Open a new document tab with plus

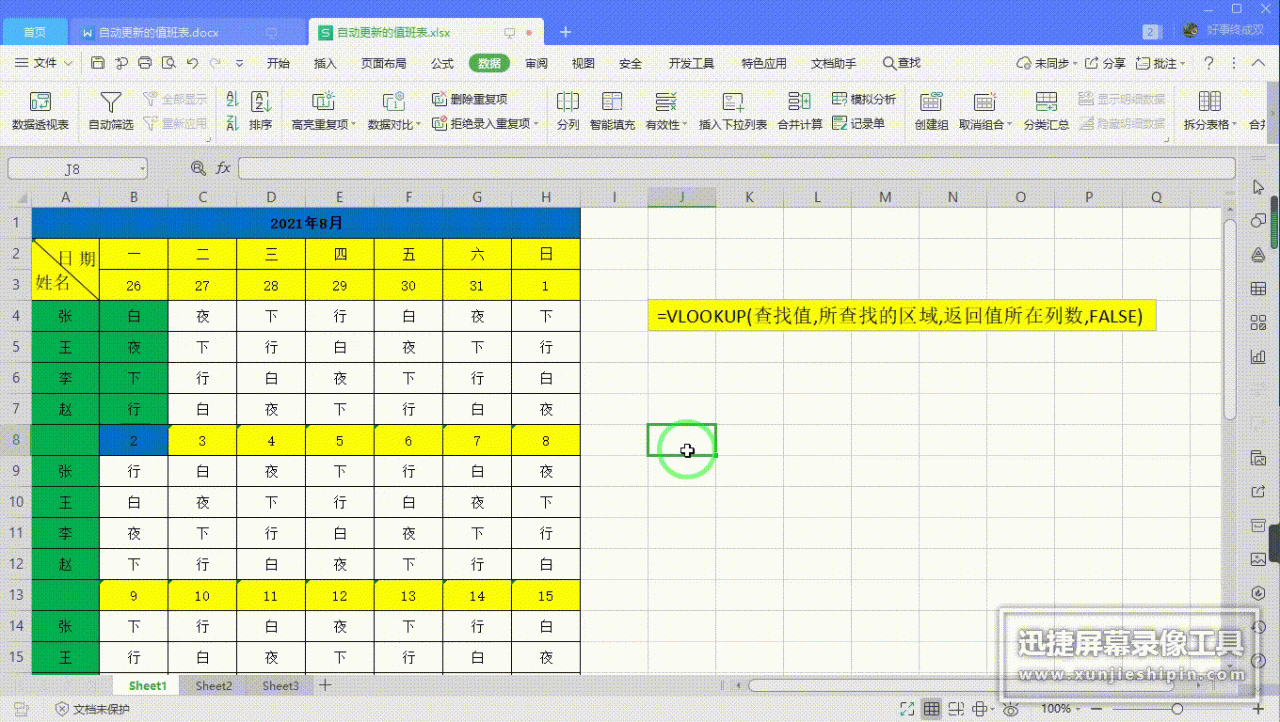[565, 32]
